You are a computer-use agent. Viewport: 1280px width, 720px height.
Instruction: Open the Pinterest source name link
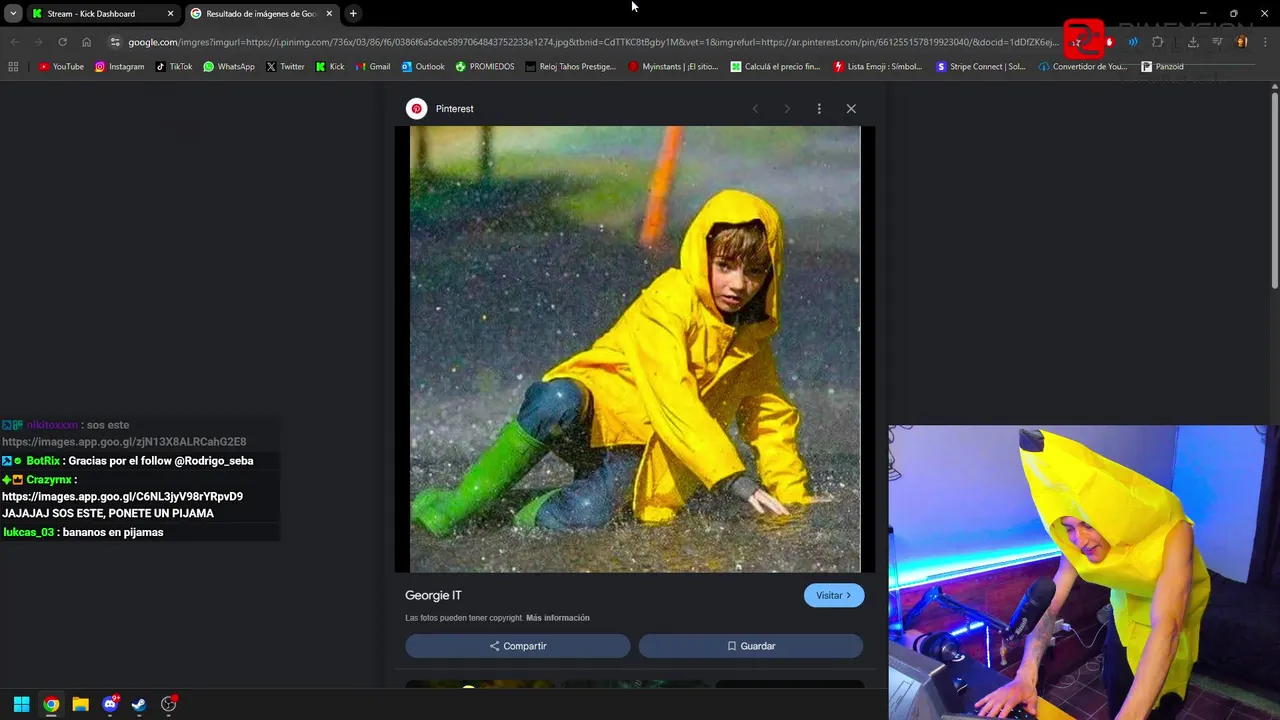point(454,109)
